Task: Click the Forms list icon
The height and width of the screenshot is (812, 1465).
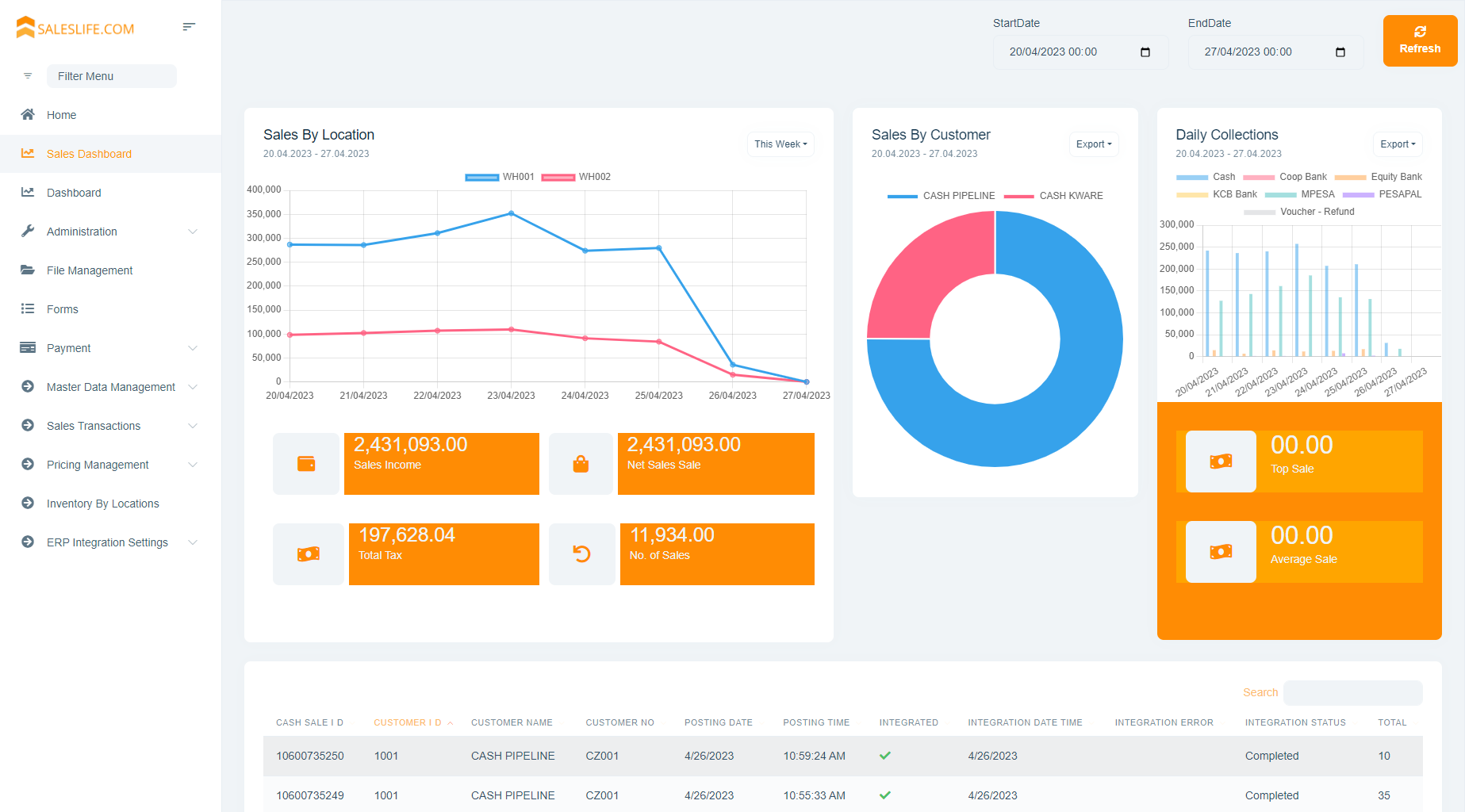Action: (x=28, y=308)
